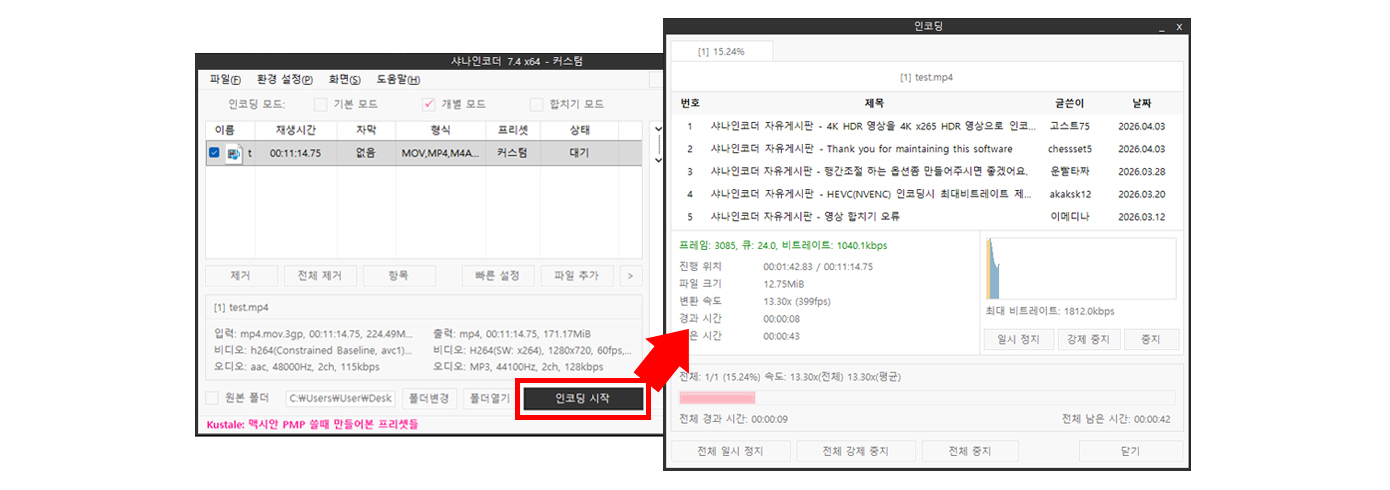Click the 항목 button
The image size is (1390, 490).
coord(399,275)
